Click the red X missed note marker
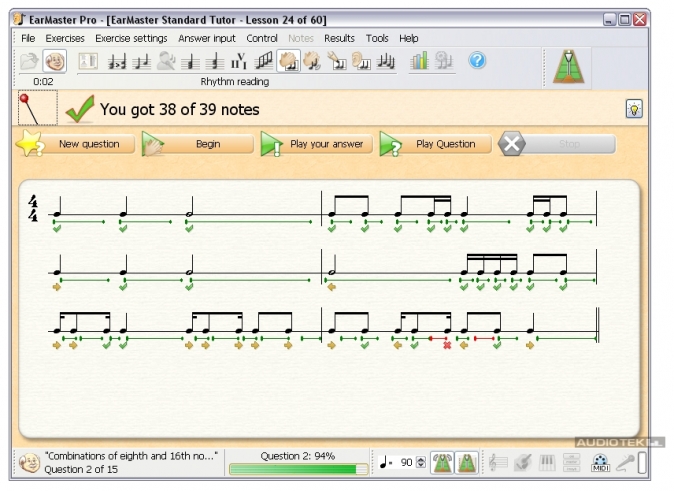 click(x=447, y=345)
